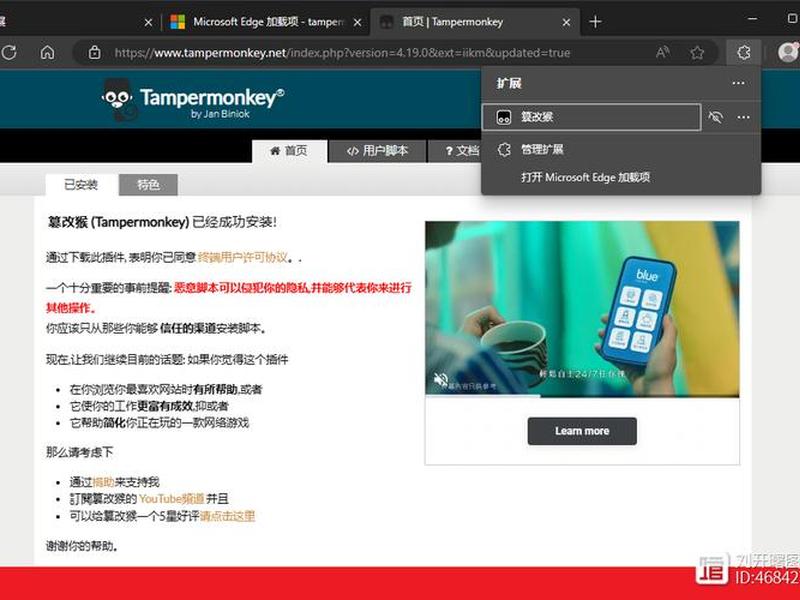Close the 首页 | Tampermonkey tab
This screenshot has height=600, width=800.
coord(566,22)
